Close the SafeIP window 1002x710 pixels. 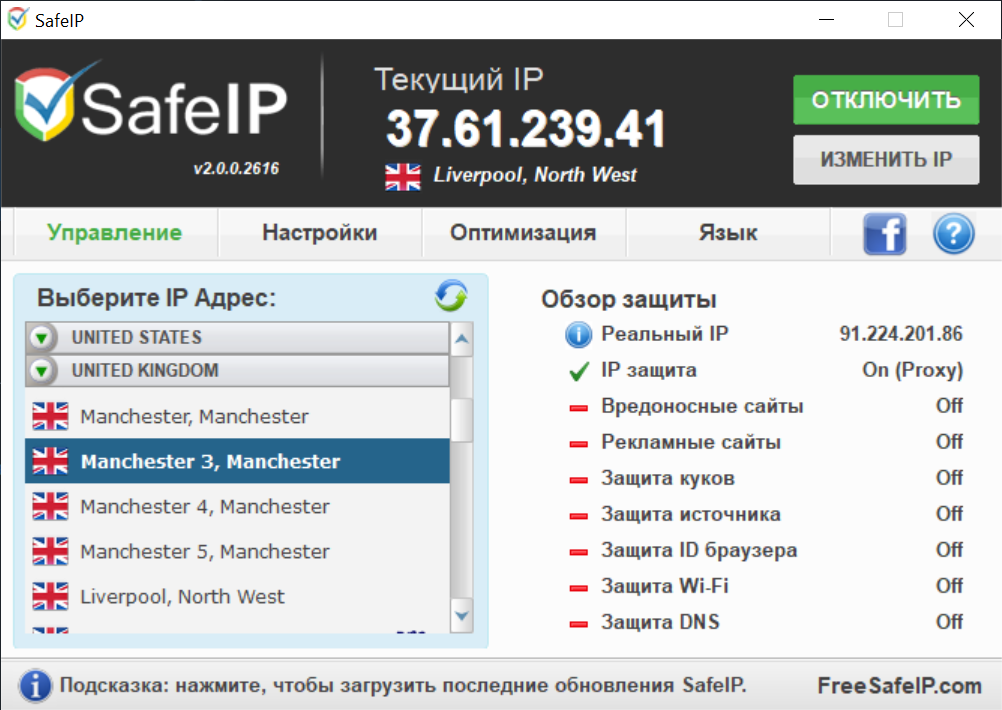(966, 19)
